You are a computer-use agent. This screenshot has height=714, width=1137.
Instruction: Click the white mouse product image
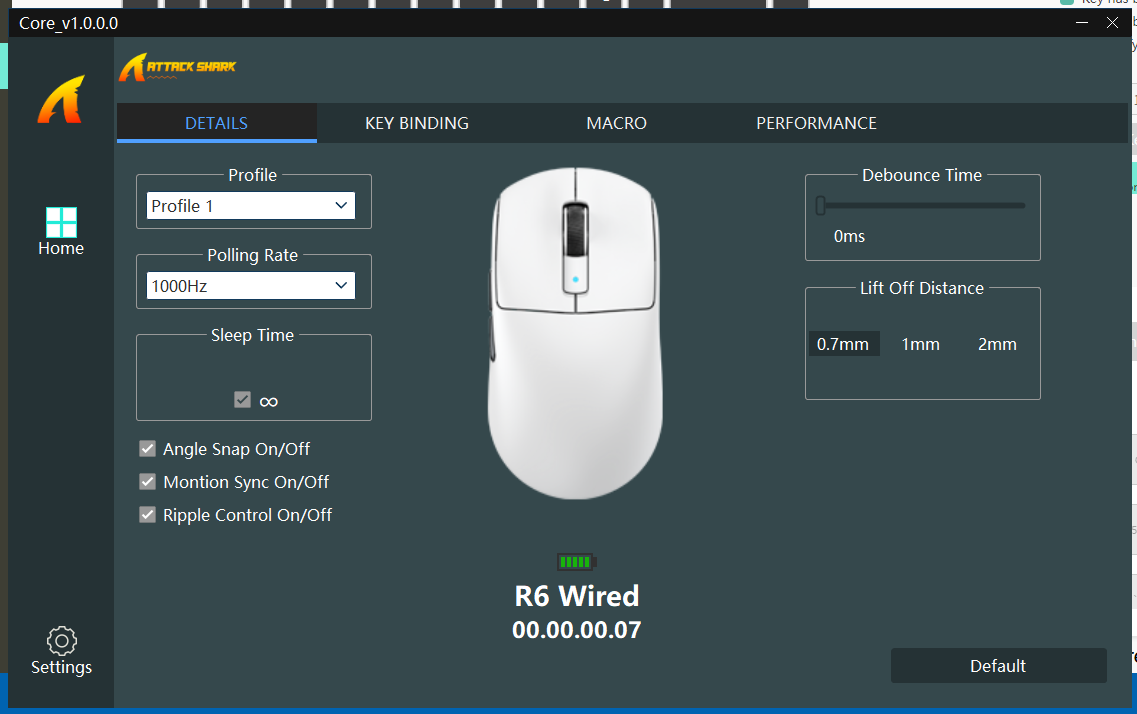(x=575, y=333)
